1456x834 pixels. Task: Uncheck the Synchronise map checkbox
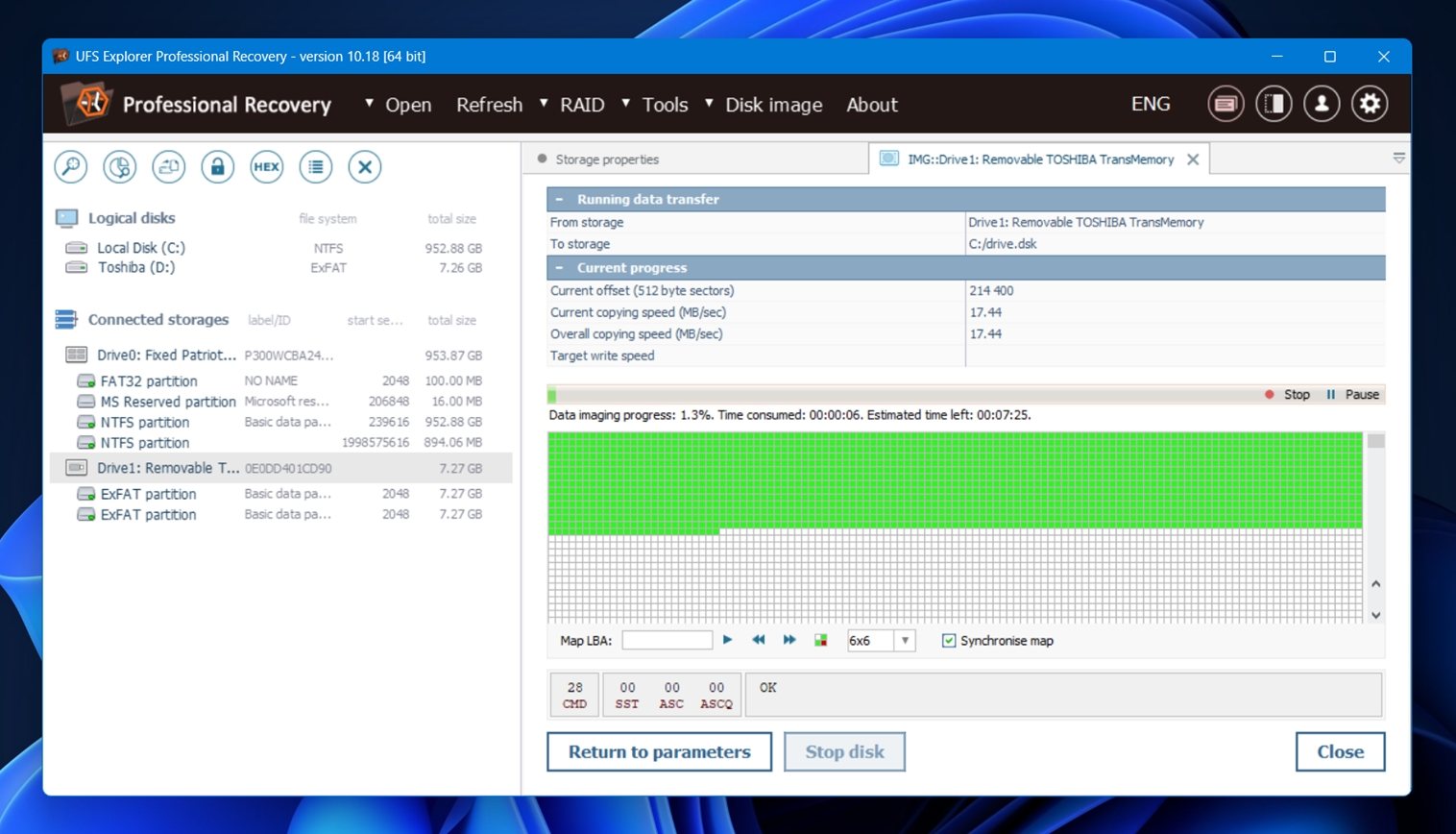(x=948, y=640)
